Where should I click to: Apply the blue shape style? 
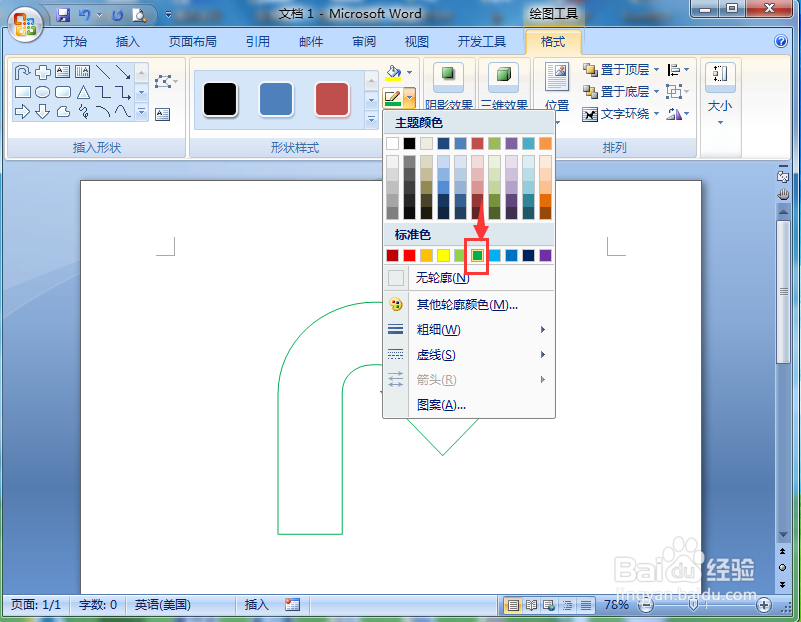click(x=276, y=100)
